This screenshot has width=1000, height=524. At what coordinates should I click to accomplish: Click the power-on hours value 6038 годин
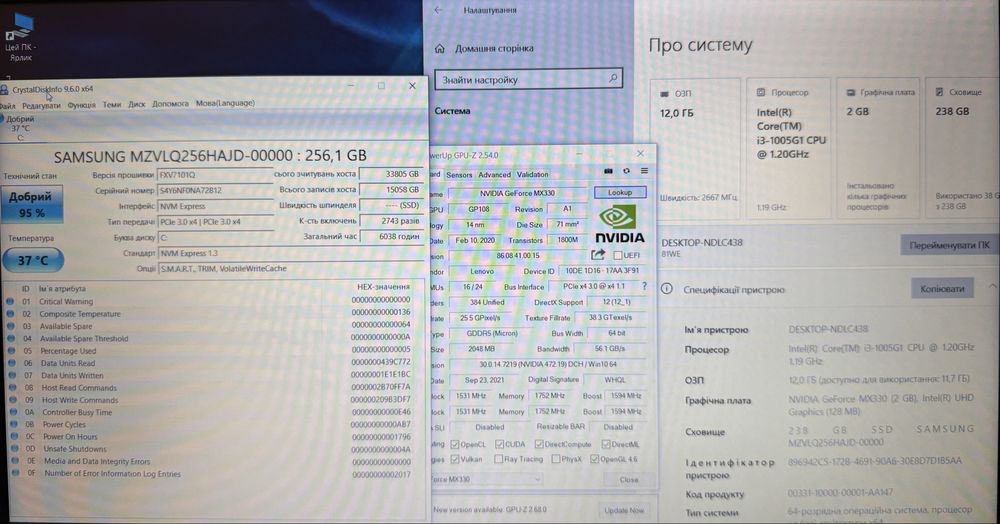click(x=390, y=236)
